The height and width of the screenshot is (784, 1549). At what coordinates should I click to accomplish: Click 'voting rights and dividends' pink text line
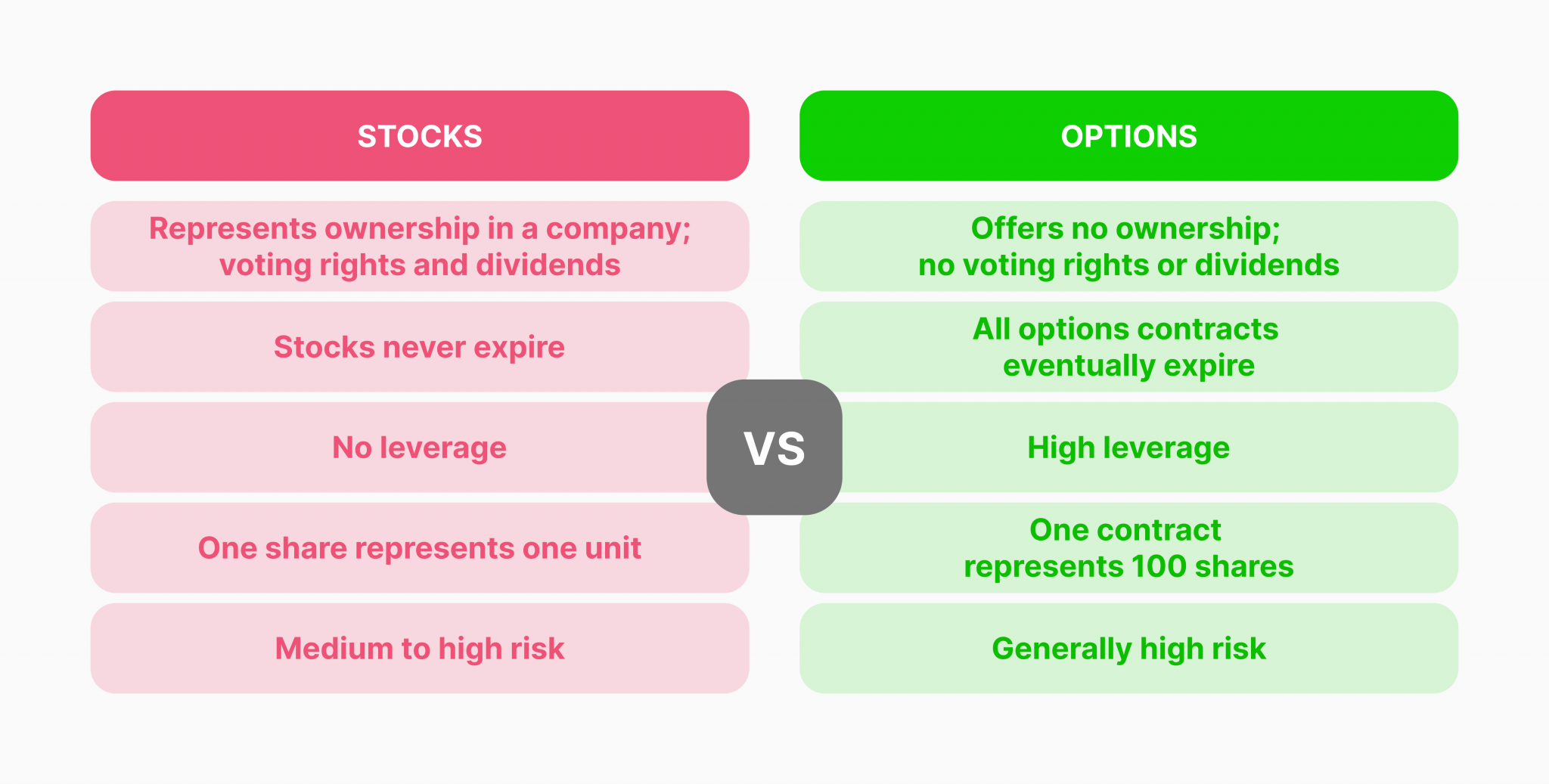coord(420,265)
